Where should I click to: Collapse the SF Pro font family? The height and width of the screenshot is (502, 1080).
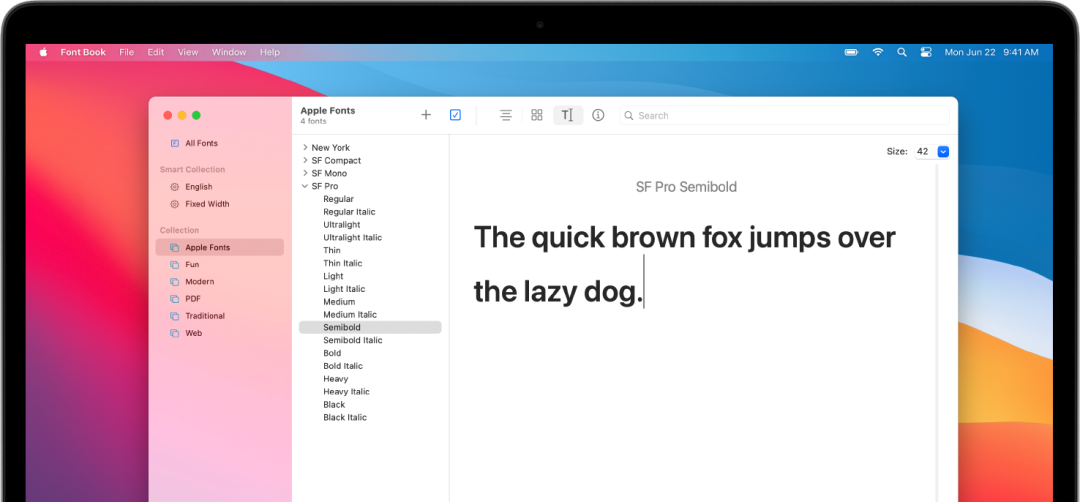(305, 186)
